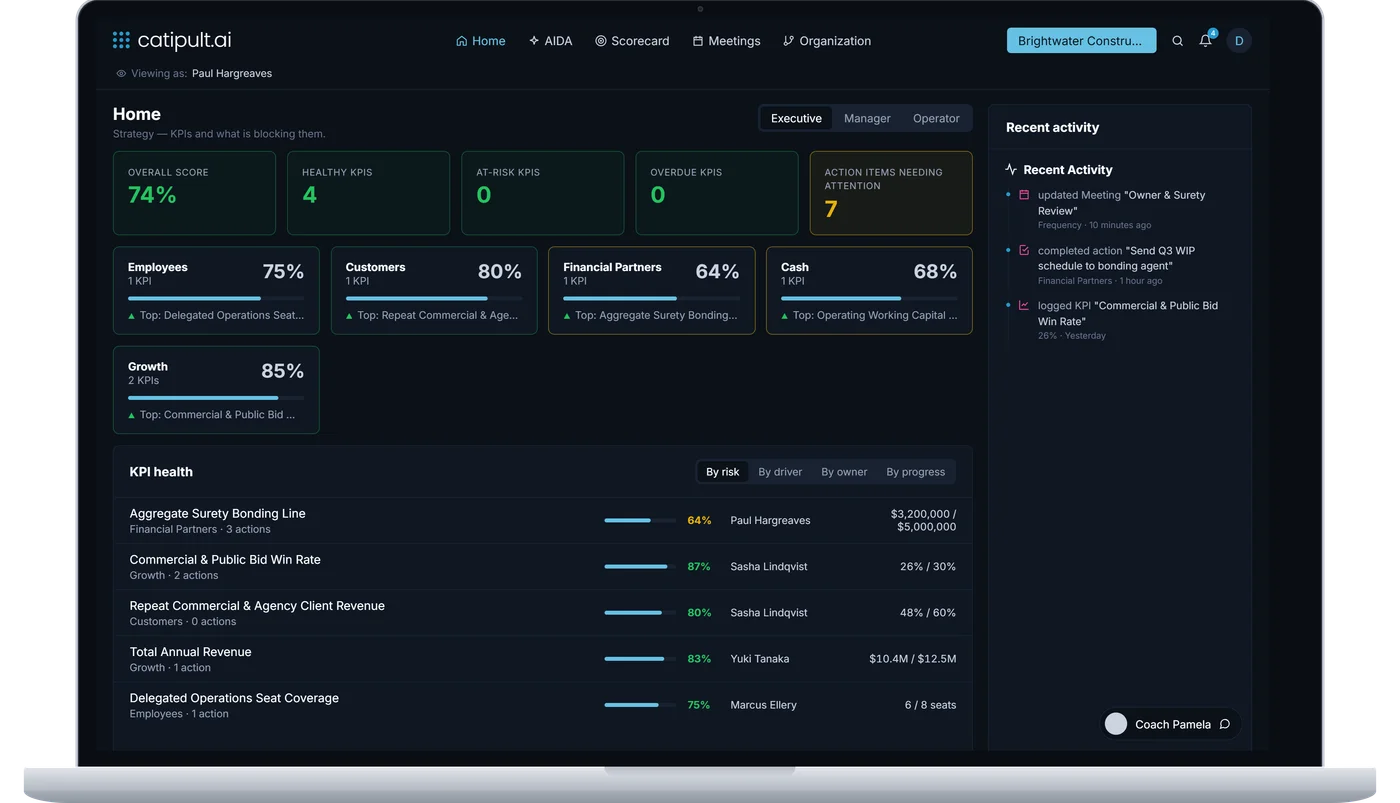The image size is (1400, 803).
Task: Click the Aggregate Surety Bonding Line progress bar
Action: [640, 520]
